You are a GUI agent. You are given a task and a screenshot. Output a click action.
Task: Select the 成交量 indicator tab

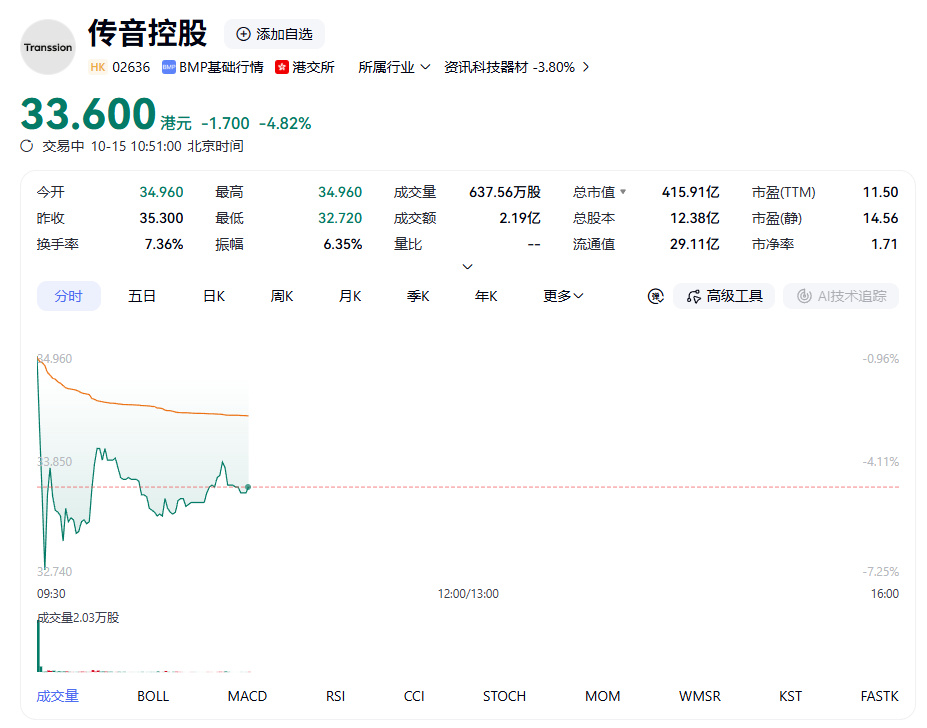click(57, 696)
